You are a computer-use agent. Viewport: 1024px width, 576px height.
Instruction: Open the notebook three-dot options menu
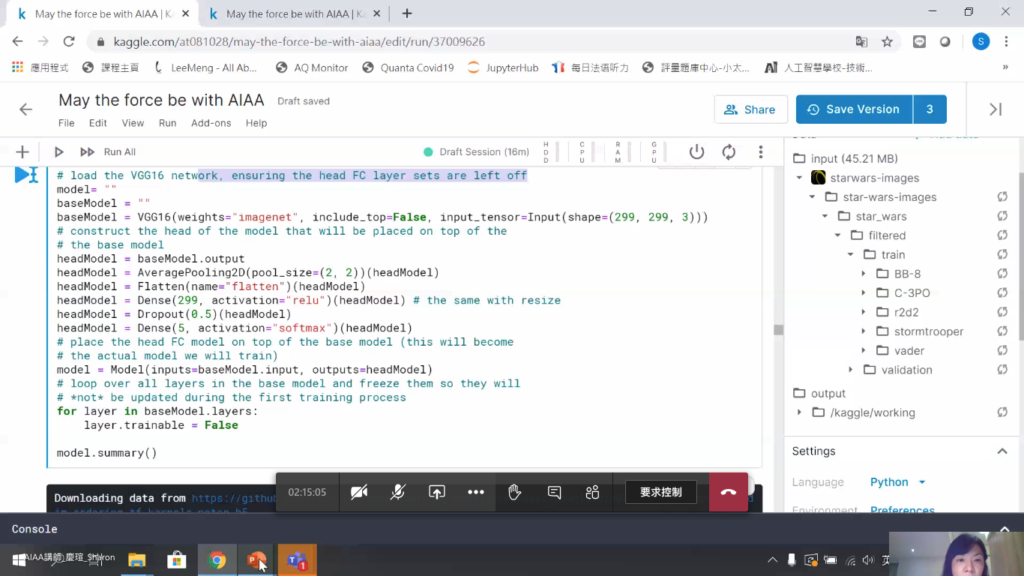tap(761, 152)
